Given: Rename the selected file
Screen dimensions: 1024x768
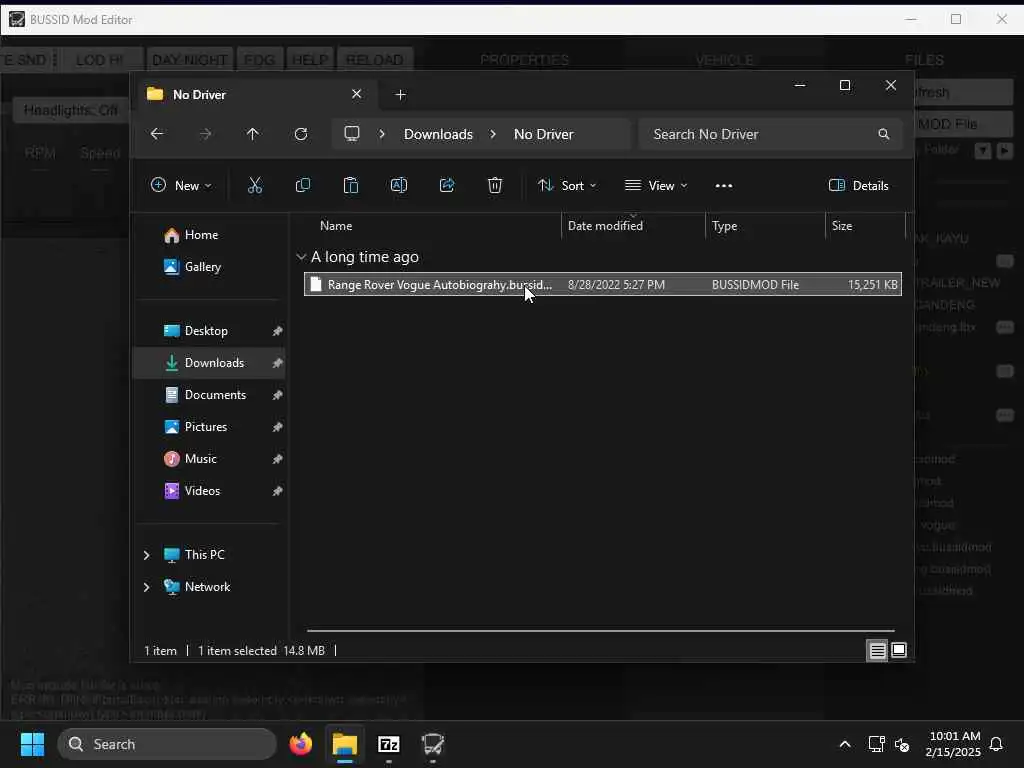Looking at the screenshot, I should pos(398,185).
